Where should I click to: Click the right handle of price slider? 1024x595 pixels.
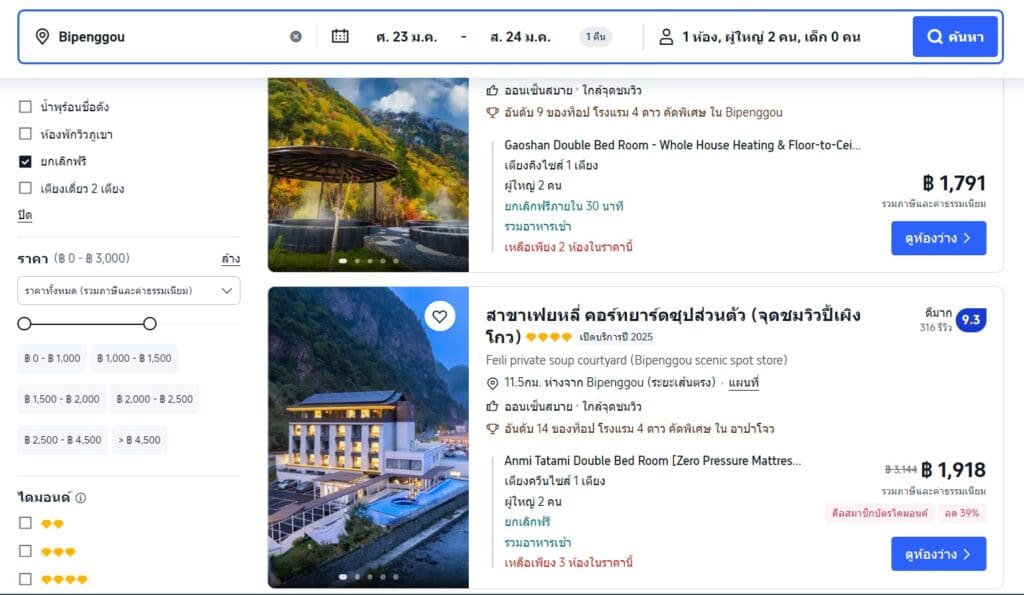click(x=150, y=323)
